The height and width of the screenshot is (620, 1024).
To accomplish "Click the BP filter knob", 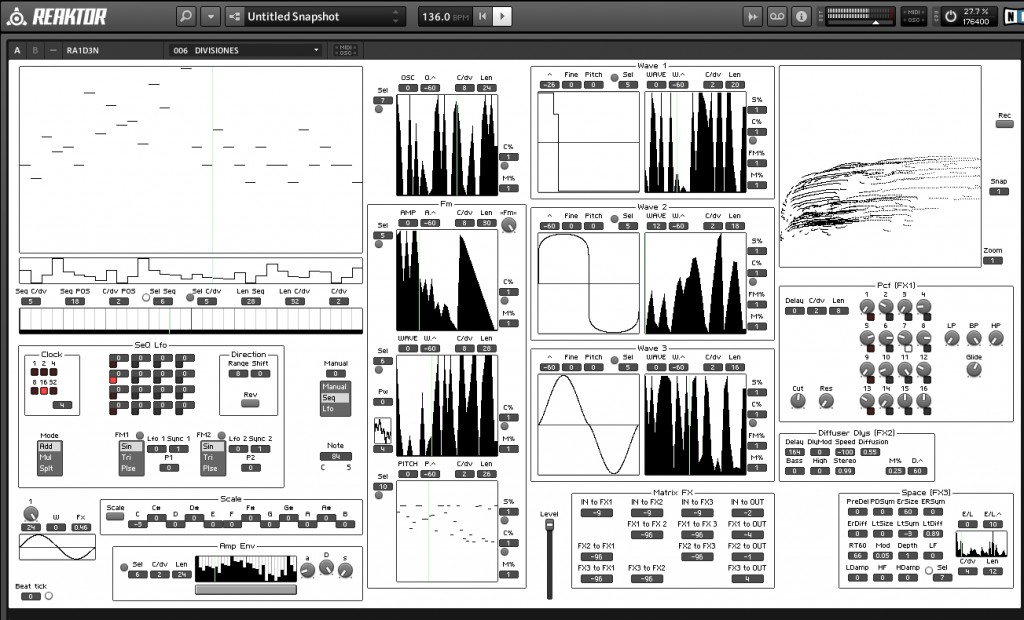I will 974,338.
